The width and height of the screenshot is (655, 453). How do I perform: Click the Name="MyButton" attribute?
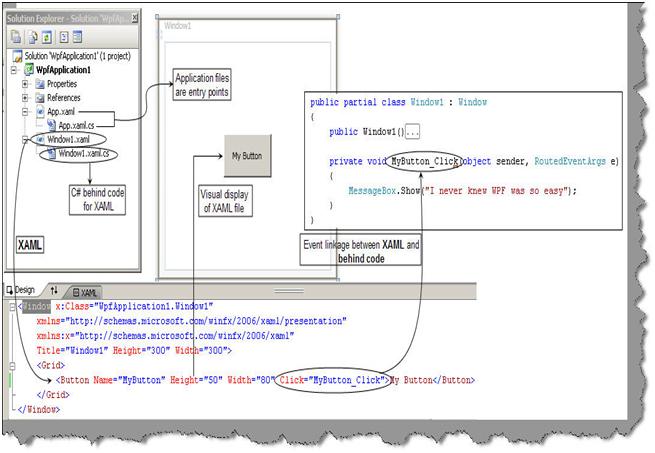(x=129, y=380)
